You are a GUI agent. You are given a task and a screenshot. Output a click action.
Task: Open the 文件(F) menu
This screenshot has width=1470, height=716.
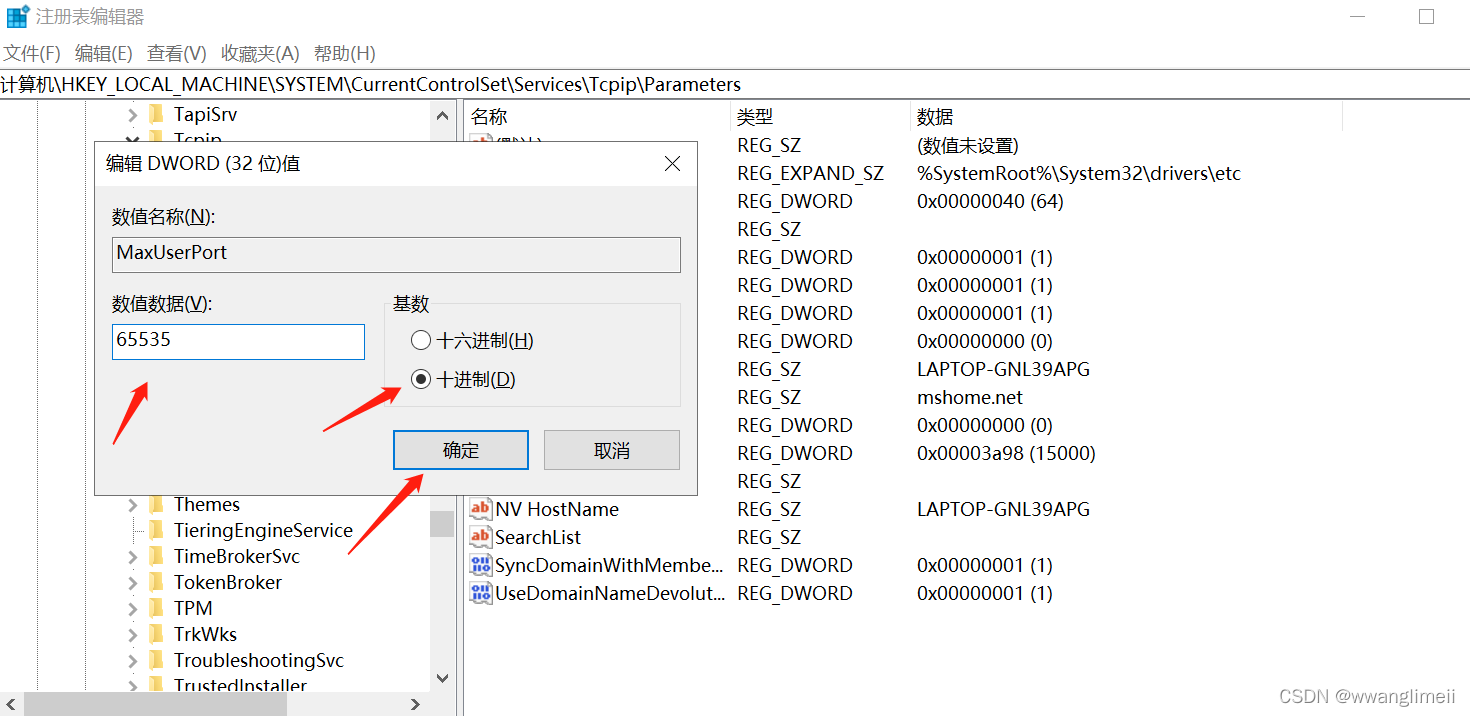pyautogui.click(x=32, y=53)
